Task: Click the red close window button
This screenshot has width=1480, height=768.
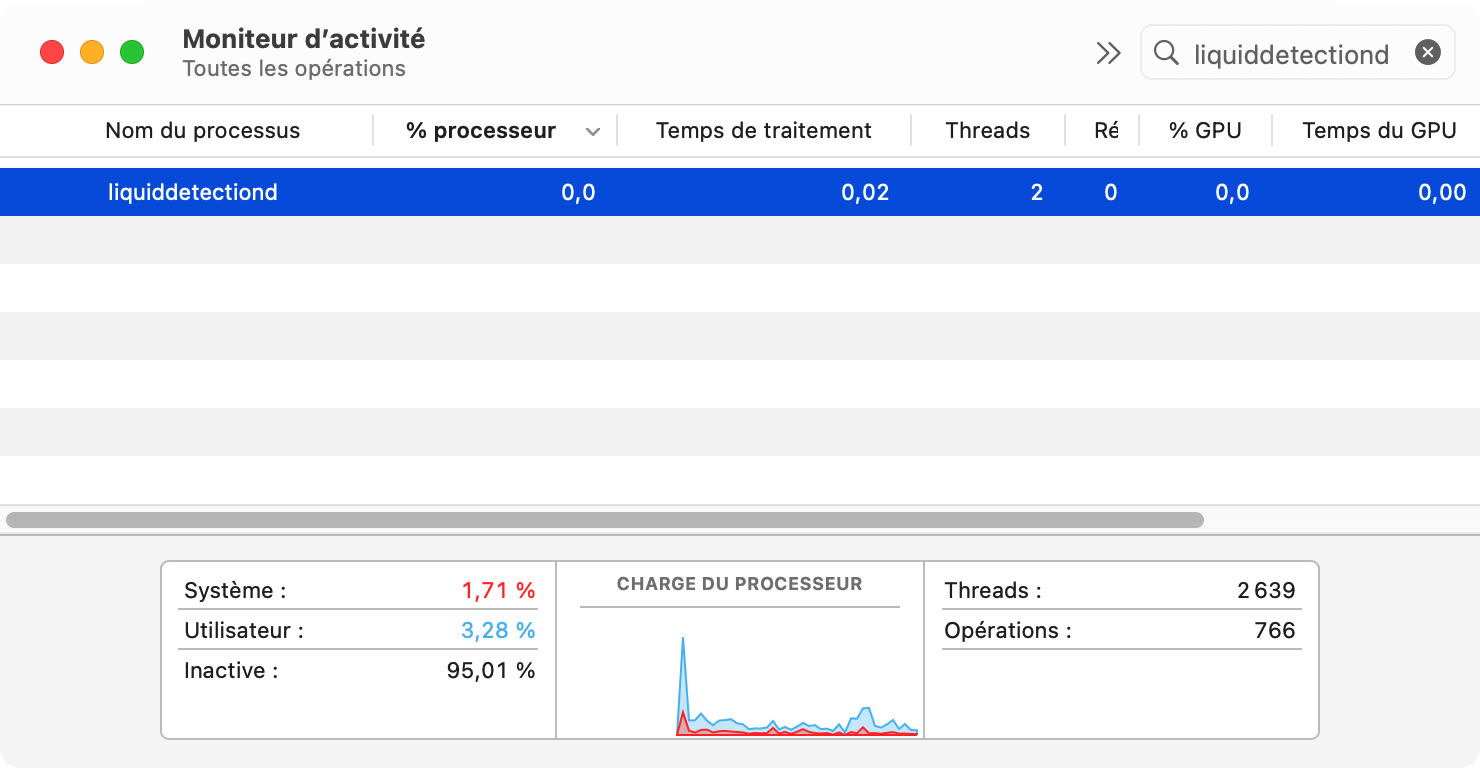Action: coord(52,52)
